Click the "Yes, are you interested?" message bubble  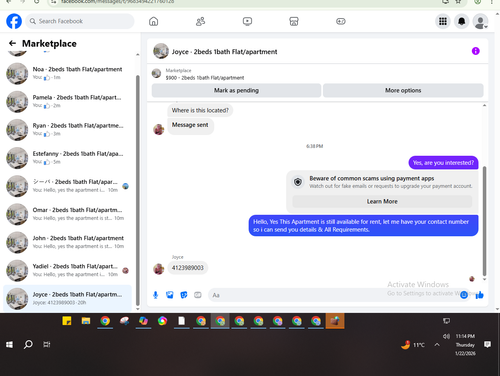tap(443, 163)
